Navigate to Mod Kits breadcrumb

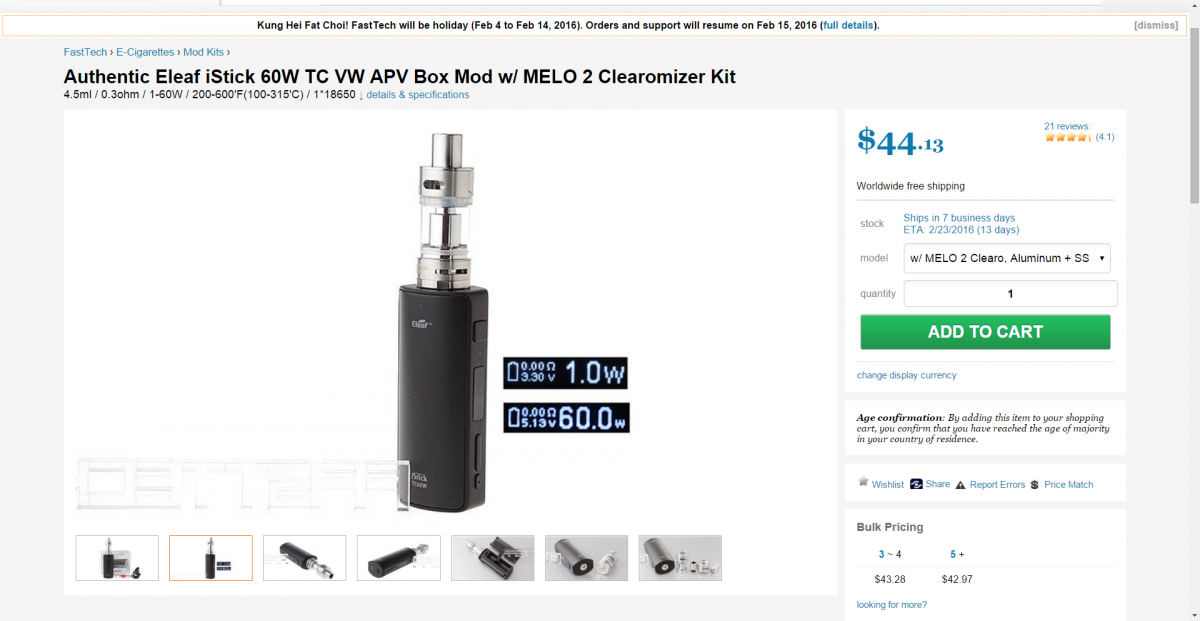[203, 52]
